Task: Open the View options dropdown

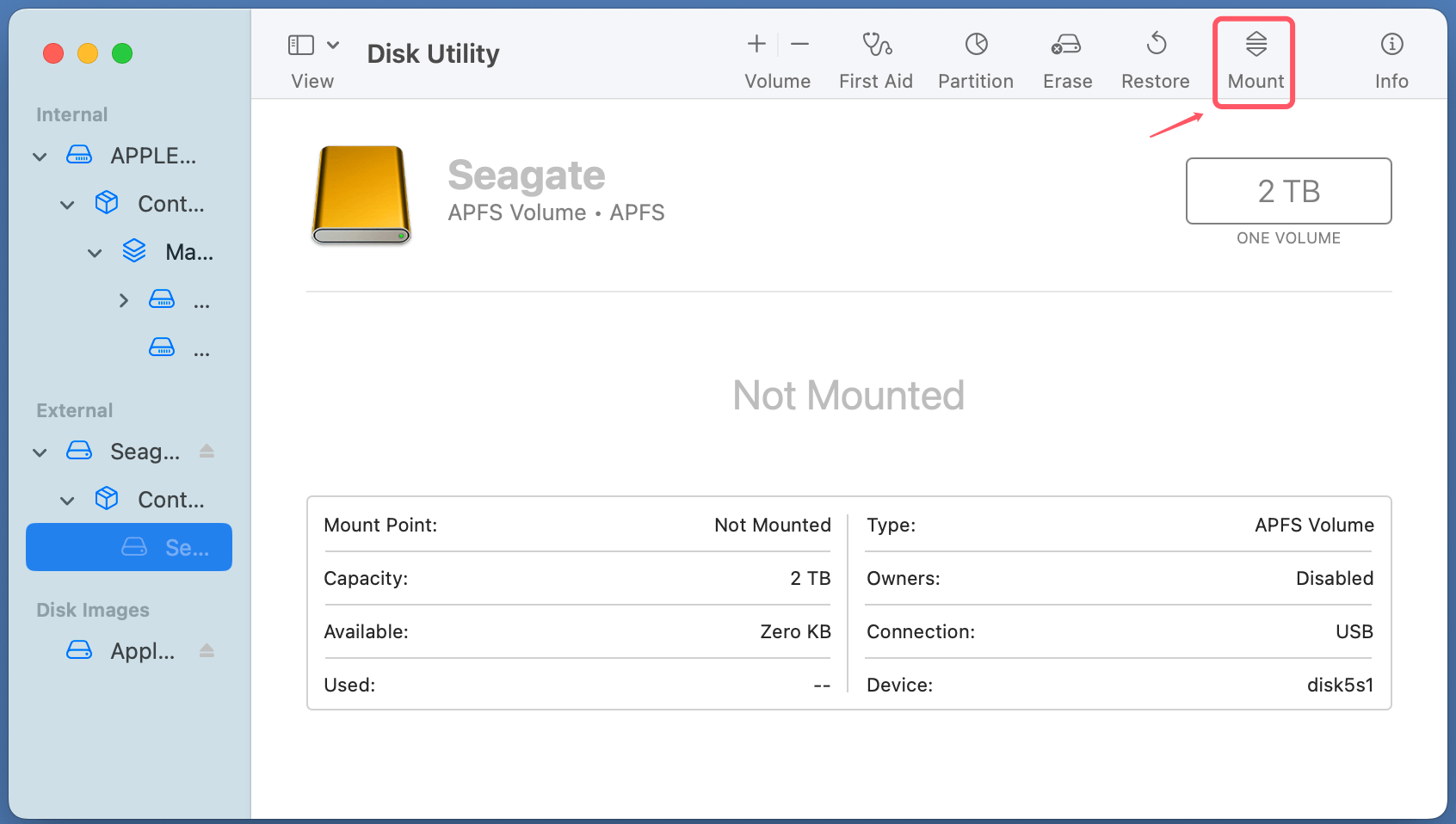Action: [334, 44]
